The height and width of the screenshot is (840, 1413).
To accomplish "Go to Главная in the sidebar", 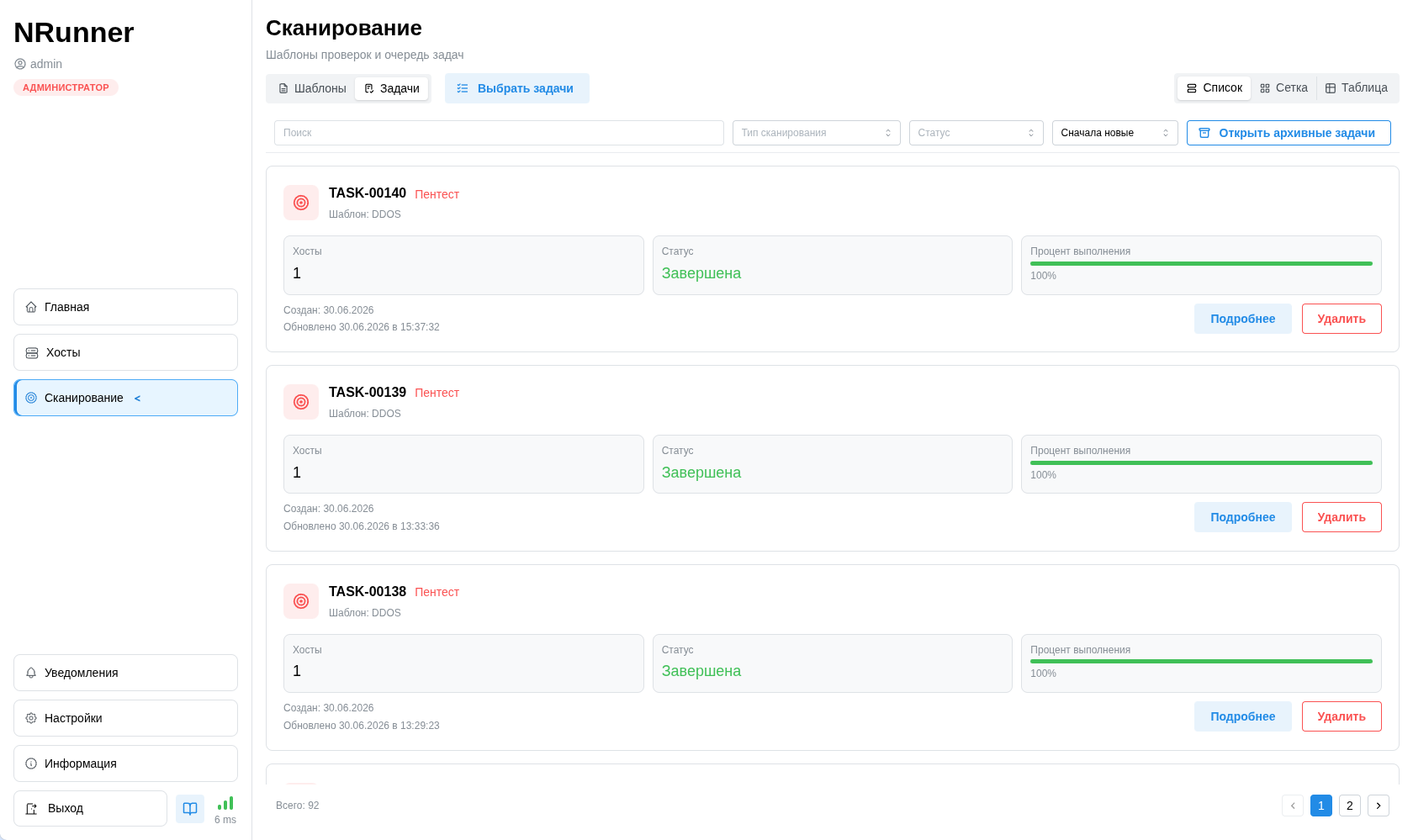I will point(125,307).
